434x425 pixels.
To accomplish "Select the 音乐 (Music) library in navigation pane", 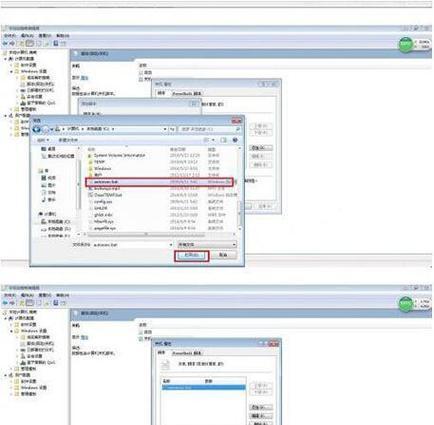I will pos(49,200).
